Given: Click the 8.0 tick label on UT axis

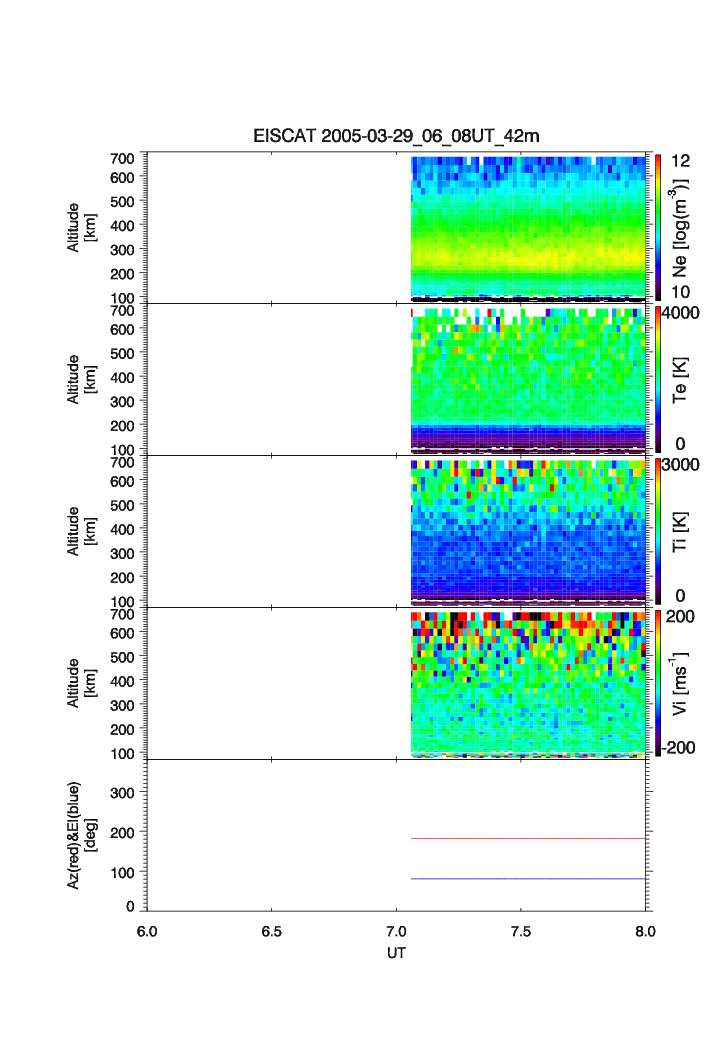Looking at the screenshot, I should click(x=645, y=930).
